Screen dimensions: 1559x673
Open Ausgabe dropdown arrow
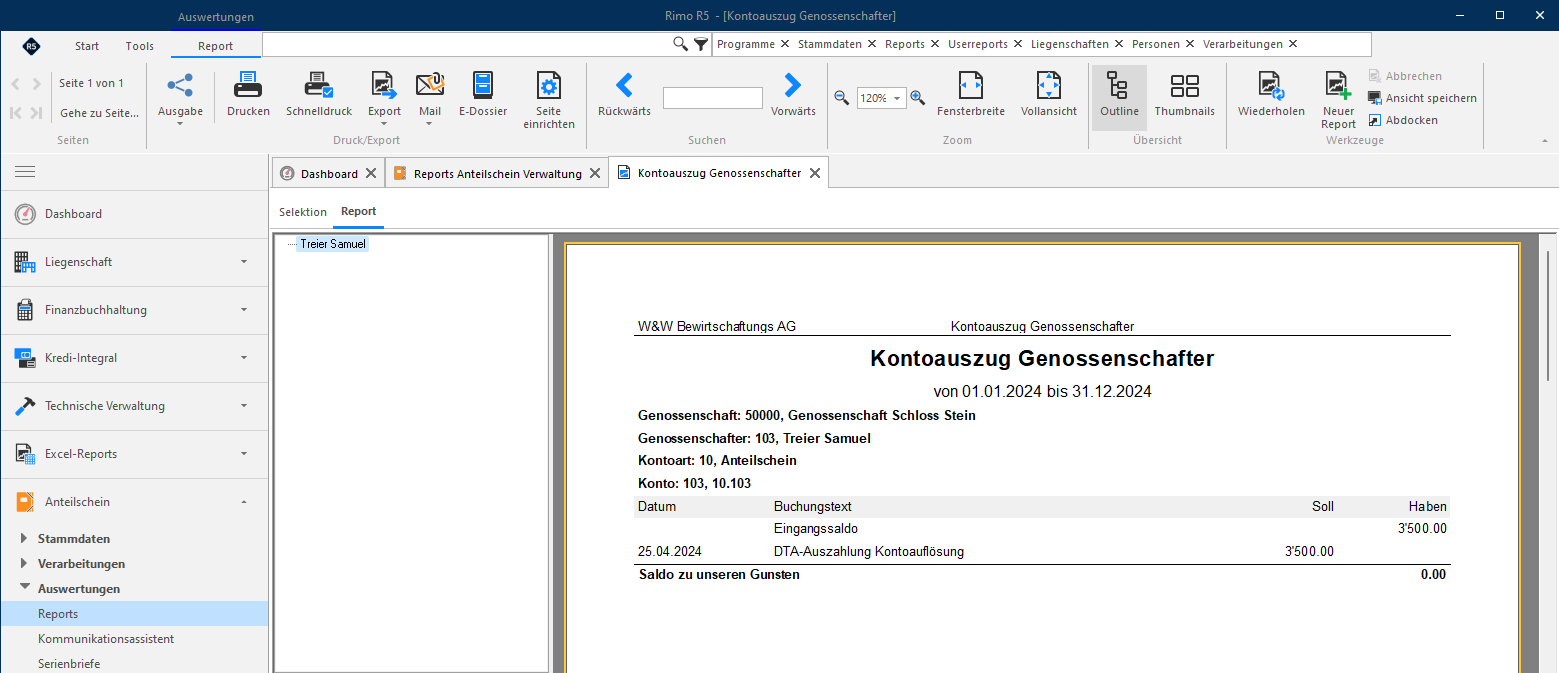tap(180, 124)
